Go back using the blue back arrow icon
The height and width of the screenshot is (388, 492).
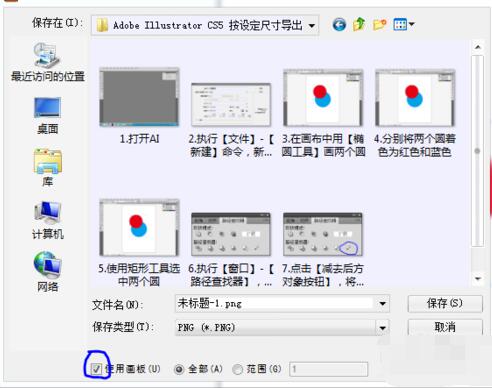tap(339, 25)
